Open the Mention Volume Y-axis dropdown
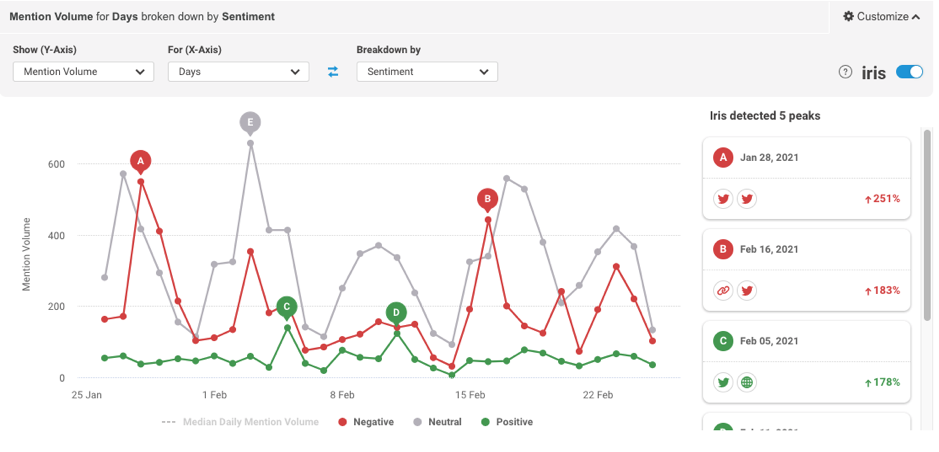Screen dimensions: 939x452 click(x=83, y=72)
